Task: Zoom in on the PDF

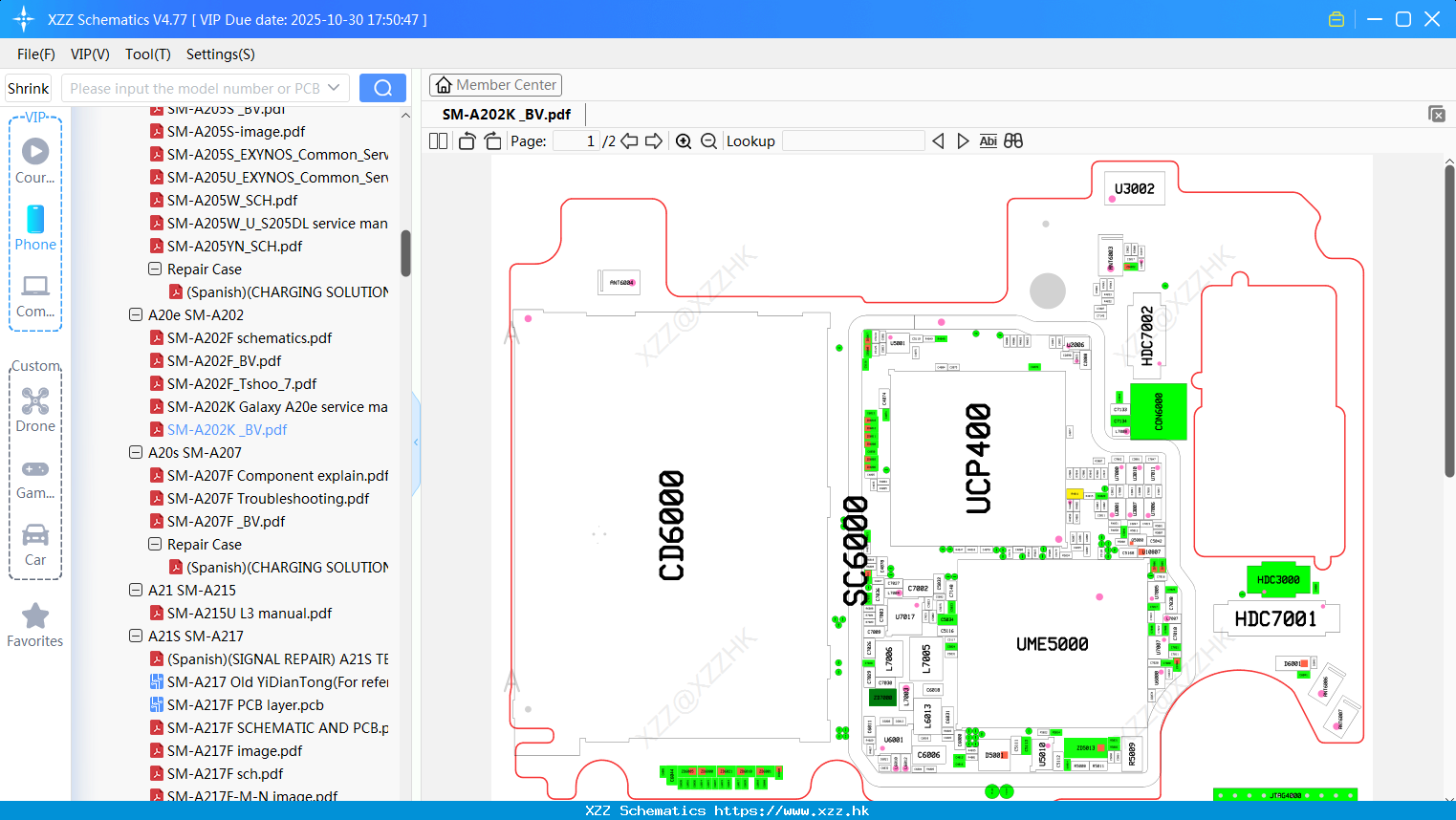Action: coord(684,140)
